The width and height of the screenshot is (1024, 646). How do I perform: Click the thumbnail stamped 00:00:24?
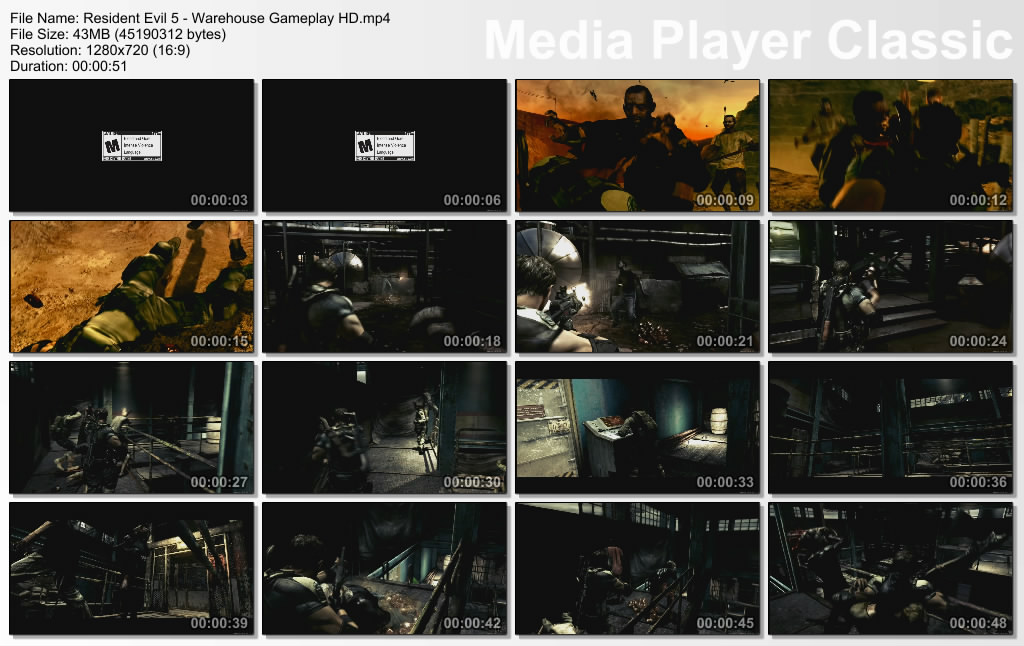point(890,287)
